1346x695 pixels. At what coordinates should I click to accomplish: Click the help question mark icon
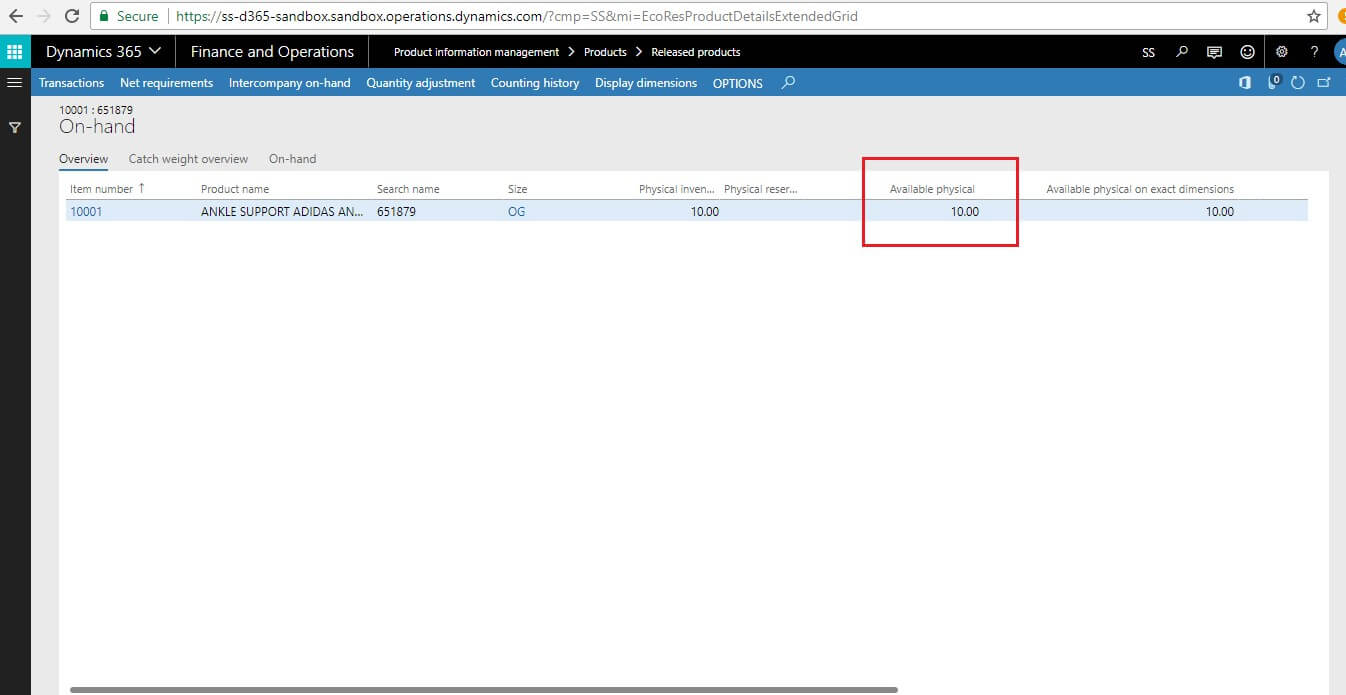click(1314, 52)
